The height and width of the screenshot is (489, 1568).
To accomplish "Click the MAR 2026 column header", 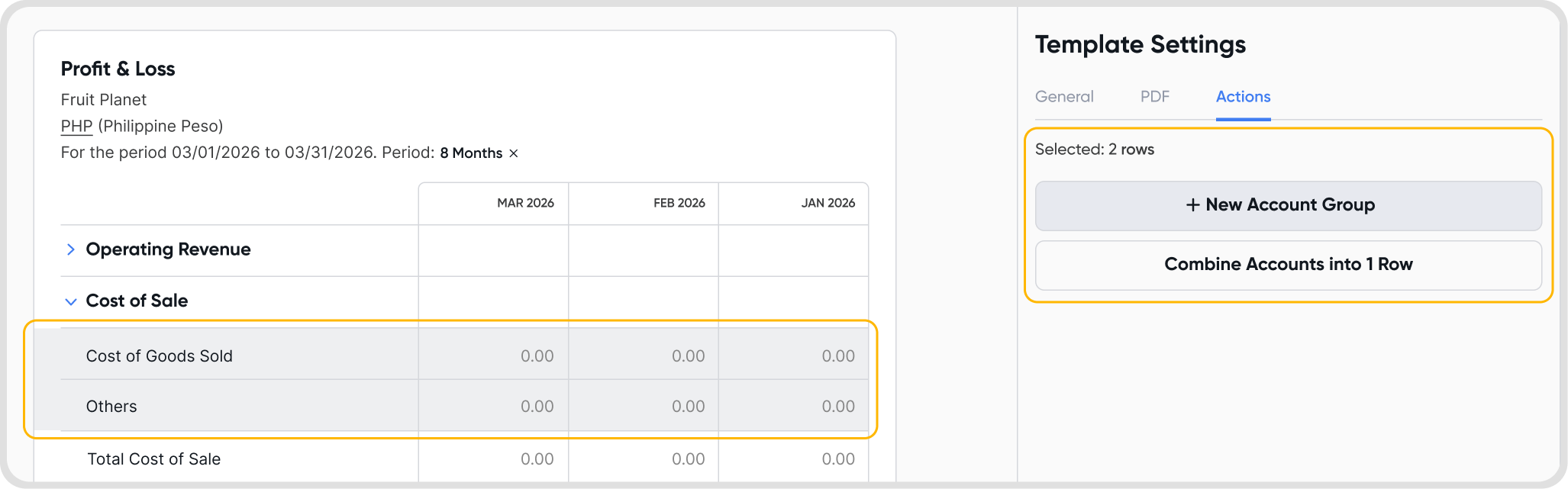I will pos(525,203).
